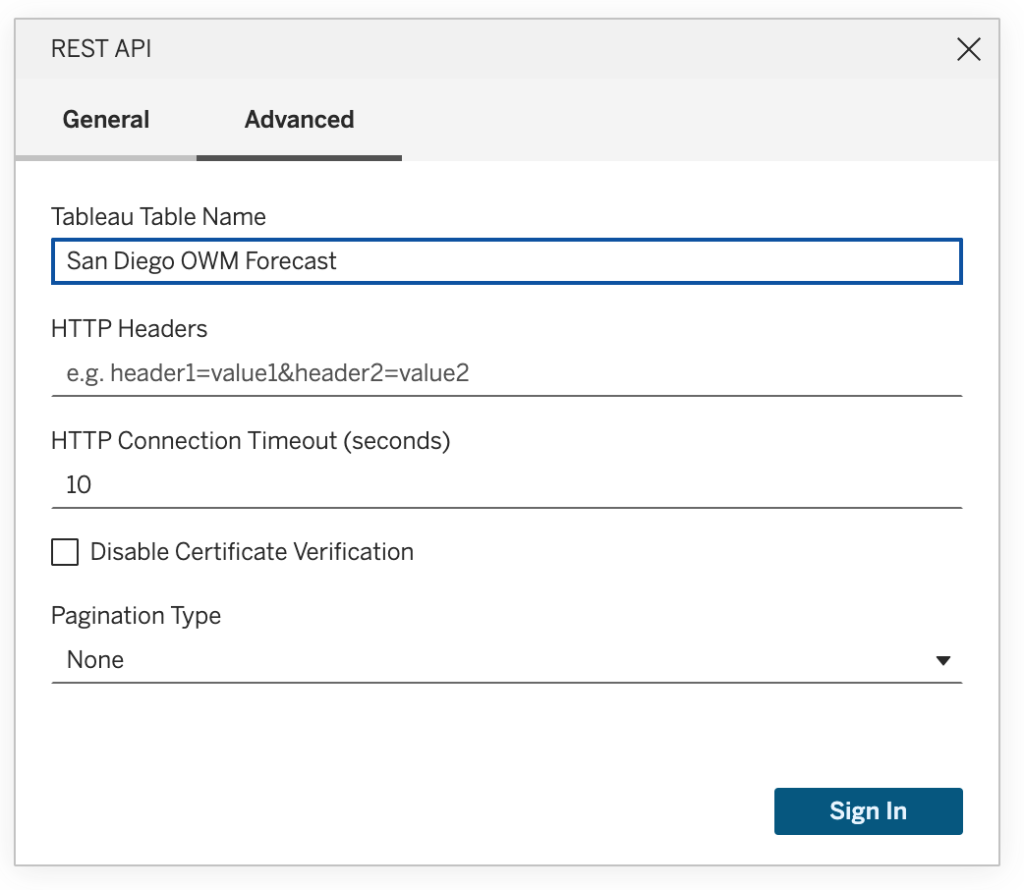Switch to the General tab
Screen dimensions: 1024x890
pos(106,120)
